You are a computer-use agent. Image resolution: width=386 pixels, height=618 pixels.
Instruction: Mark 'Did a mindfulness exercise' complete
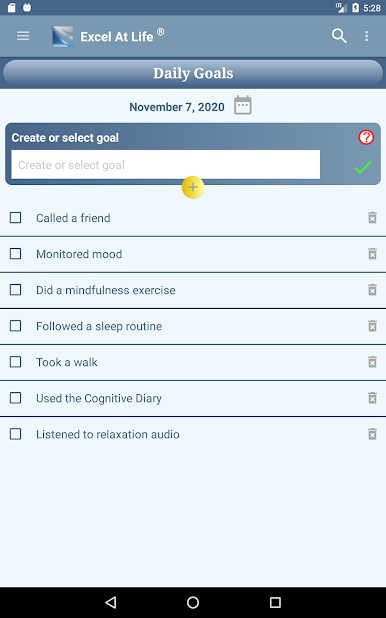click(x=15, y=290)
